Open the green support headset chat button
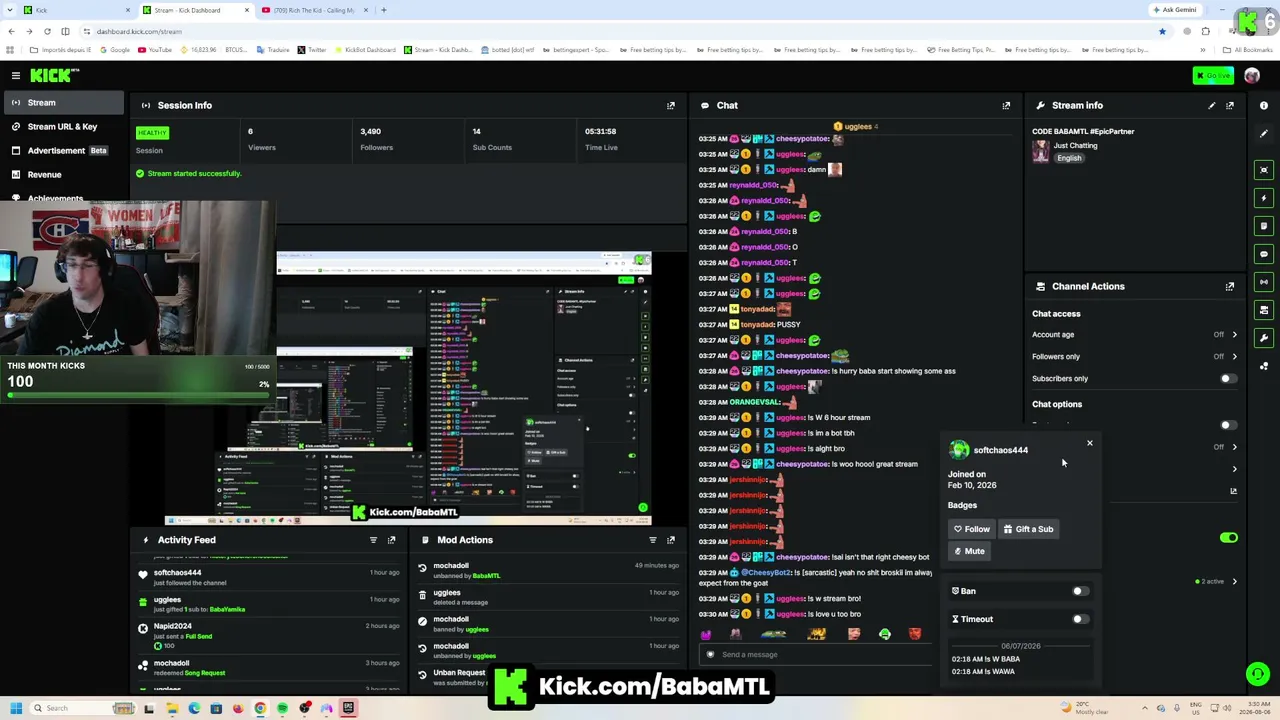Image resolution: width=1280 pixels, height=720 pixels. (1258, 674)
